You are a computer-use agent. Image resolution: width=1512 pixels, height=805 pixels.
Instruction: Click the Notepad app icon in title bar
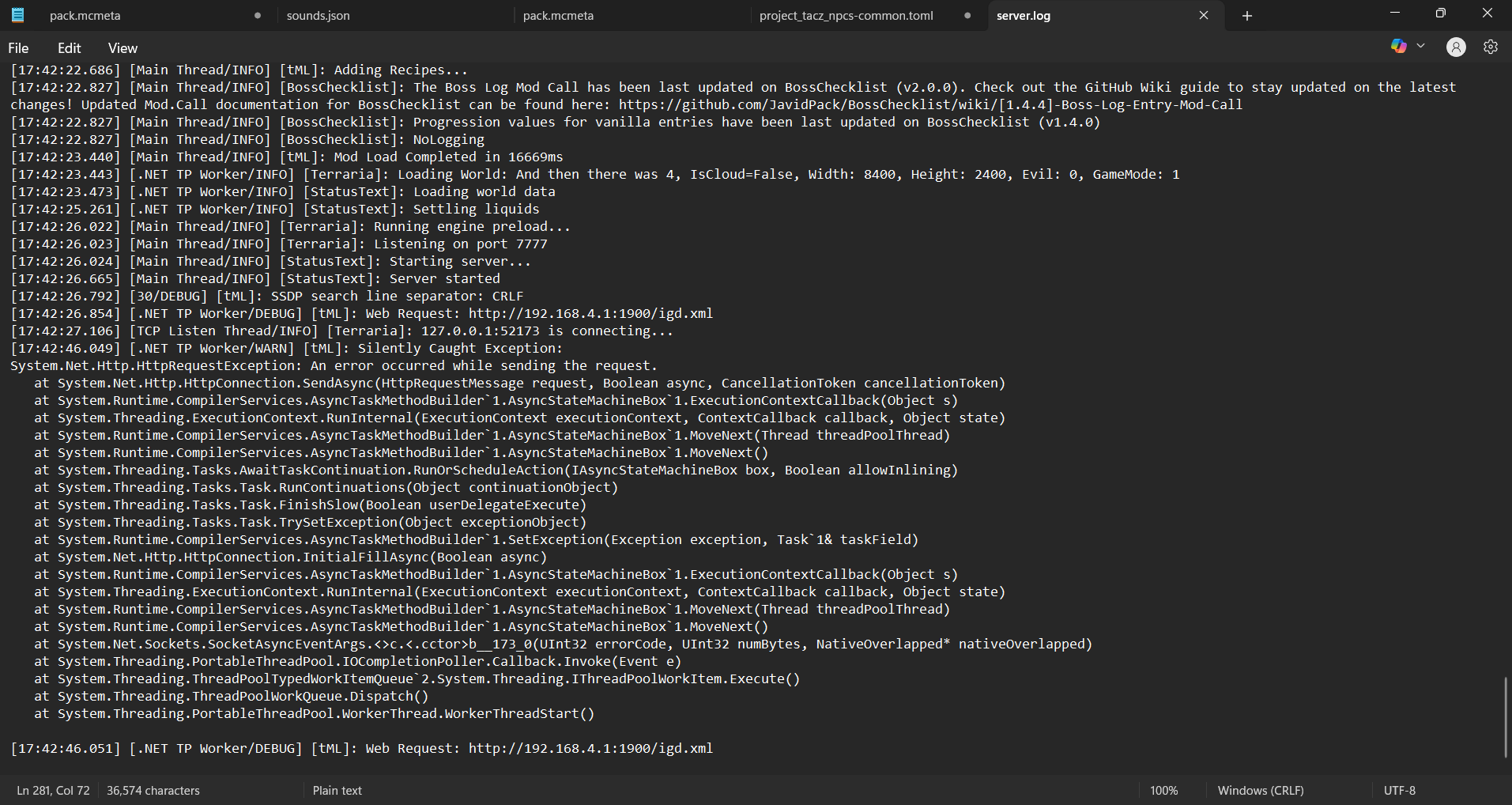17,15
